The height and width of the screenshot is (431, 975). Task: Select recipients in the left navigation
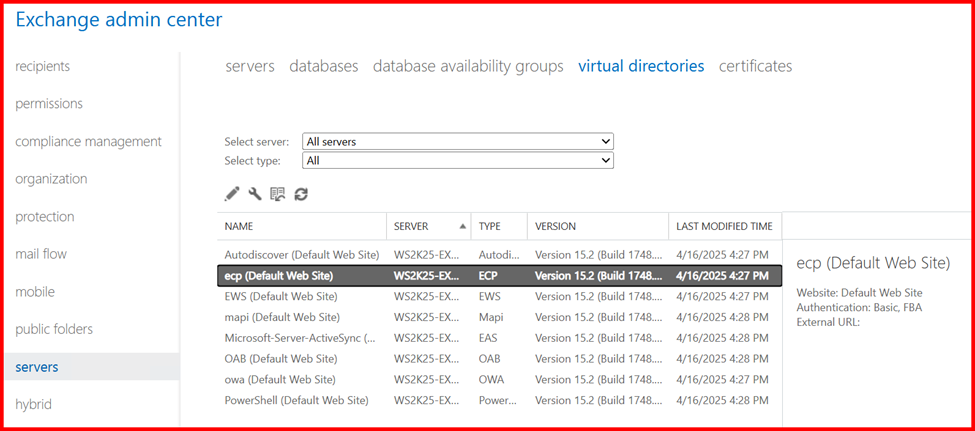pos(43,66)
